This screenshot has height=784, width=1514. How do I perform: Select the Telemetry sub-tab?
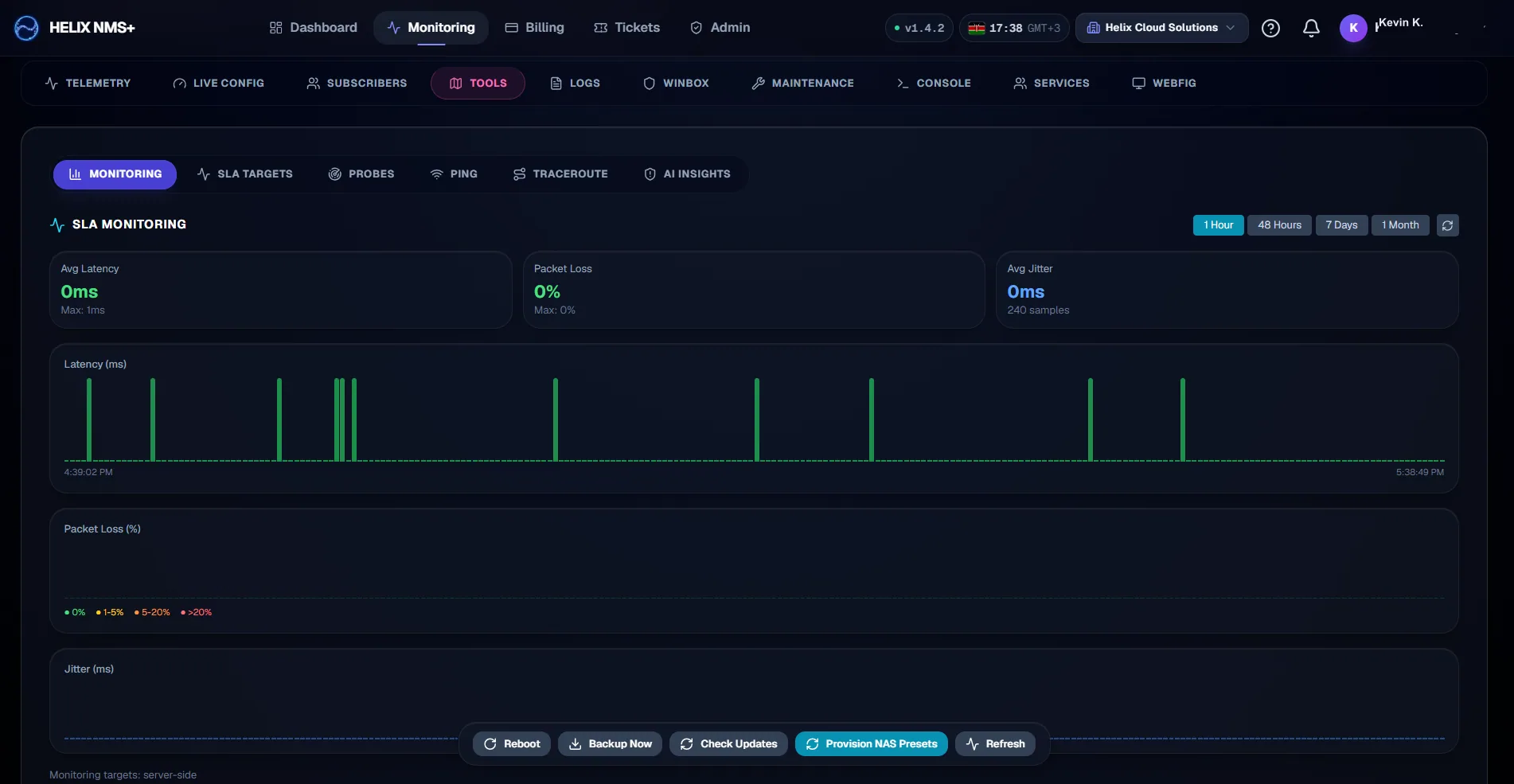(x=88, y=83)
